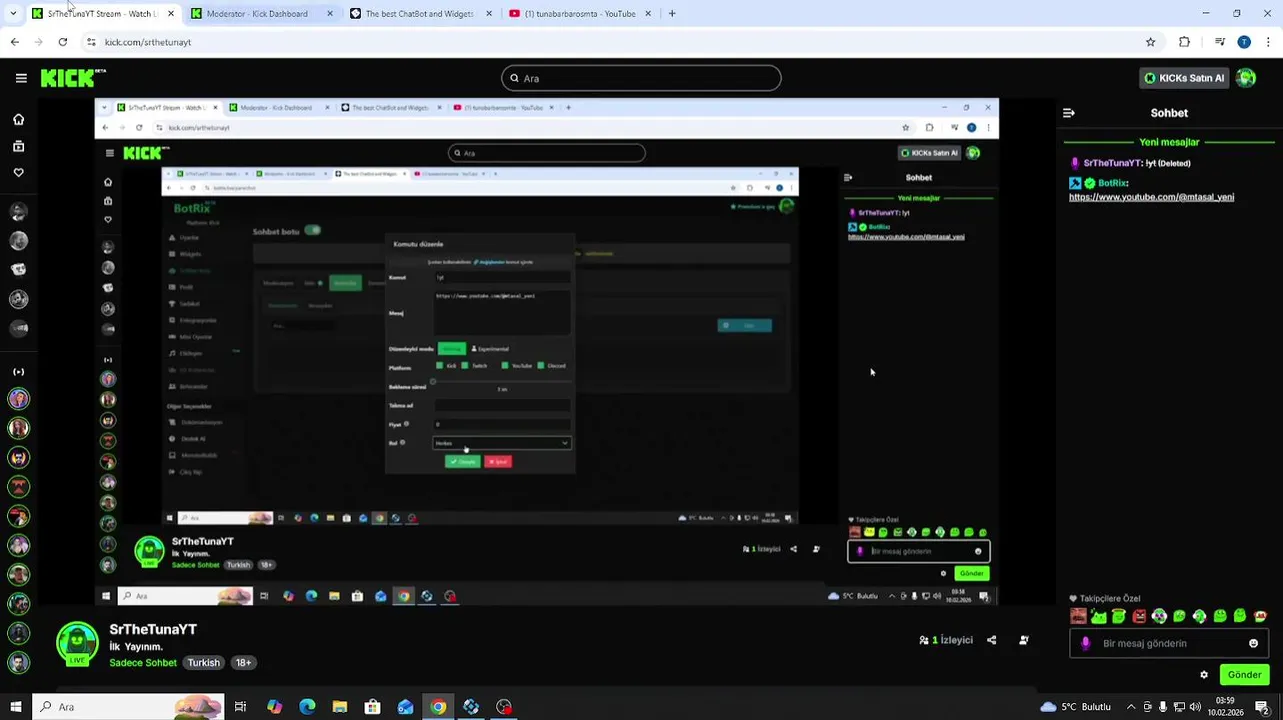The height and width of the screenshot is (720, 1283).
Task: Close the YouTube browser tab
Action: (648, 14)
